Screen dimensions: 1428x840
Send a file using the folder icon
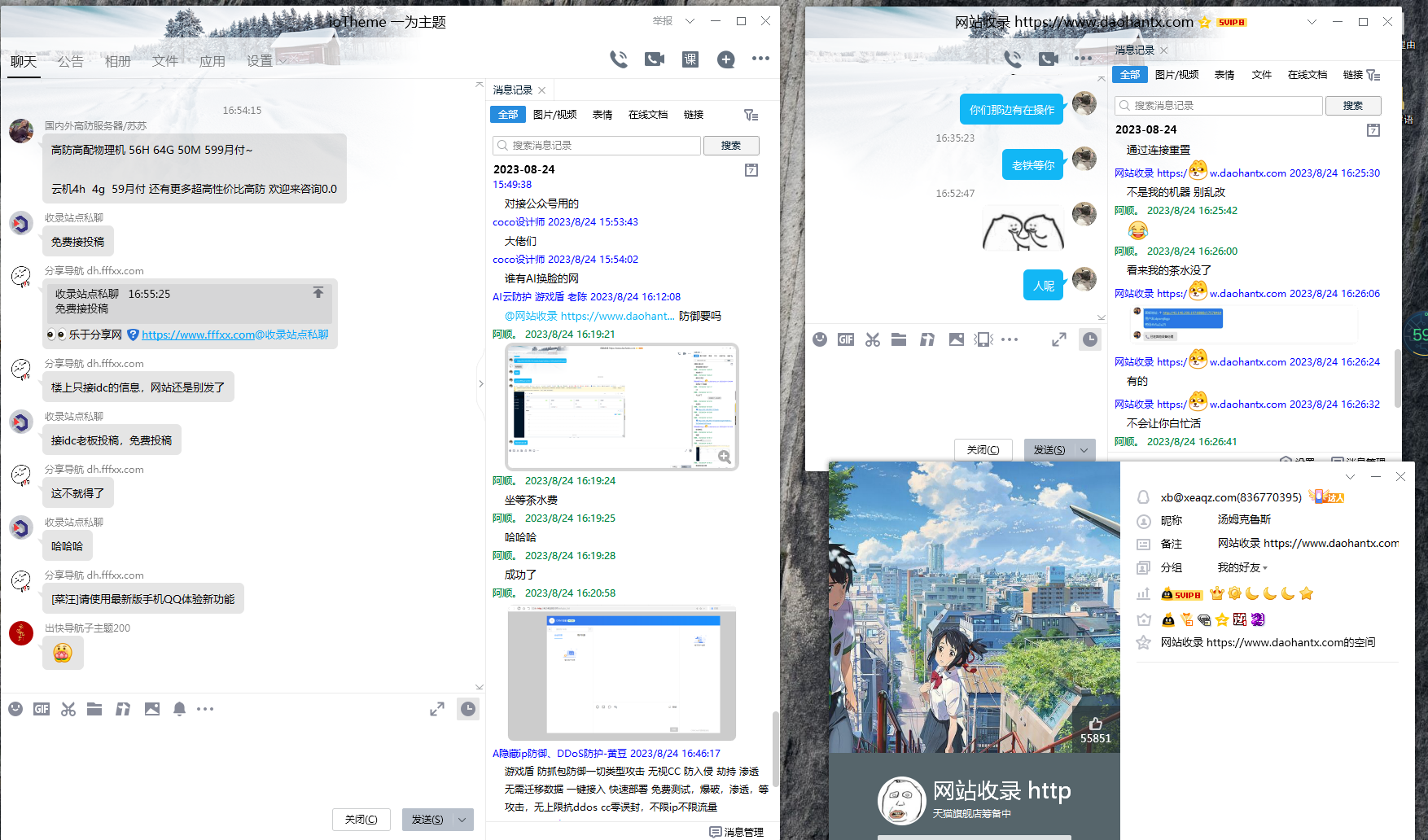(x=94, y=709)
